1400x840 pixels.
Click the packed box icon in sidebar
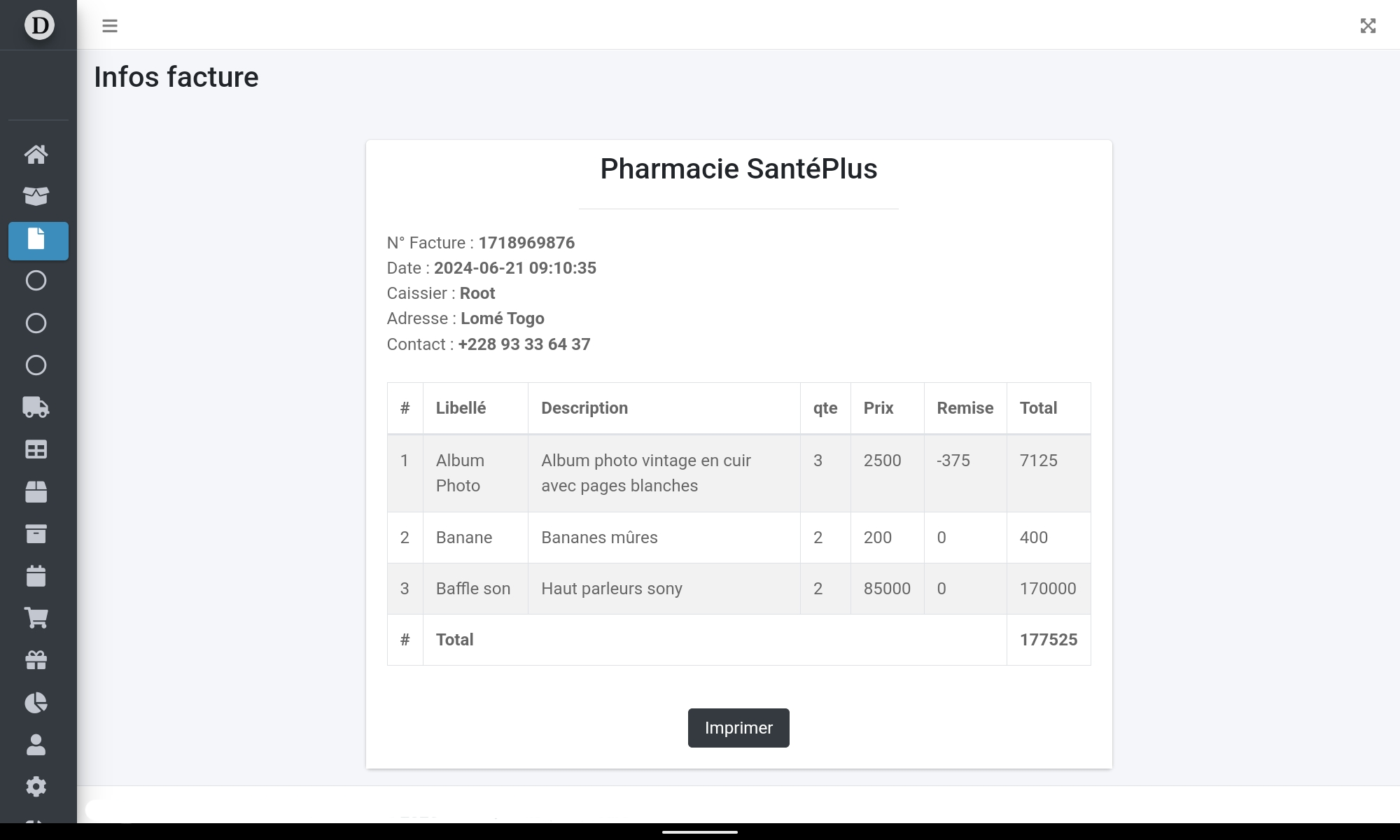(x=36, y=492)
